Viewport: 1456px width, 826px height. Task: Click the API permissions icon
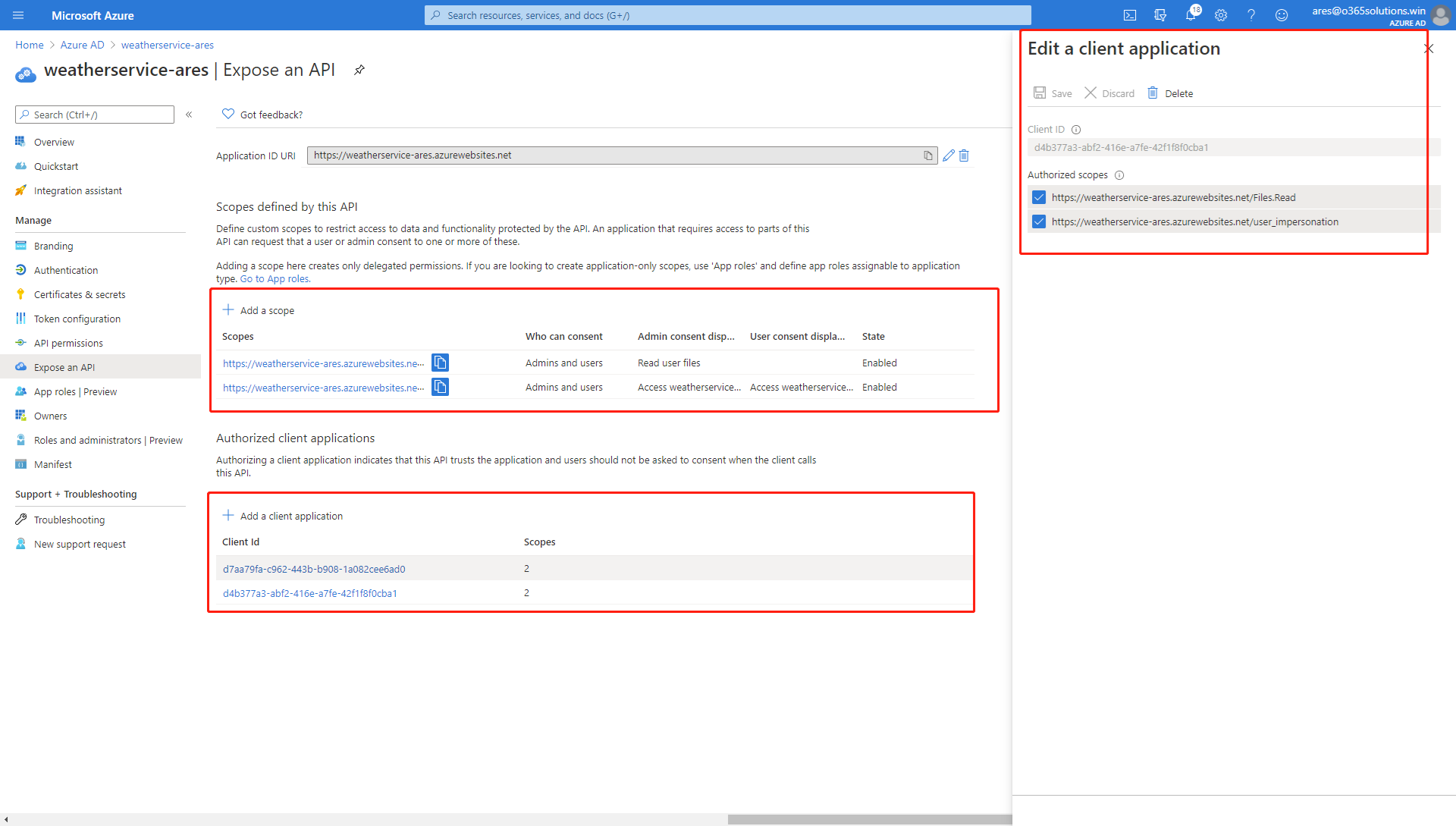[x=21, y=342]
